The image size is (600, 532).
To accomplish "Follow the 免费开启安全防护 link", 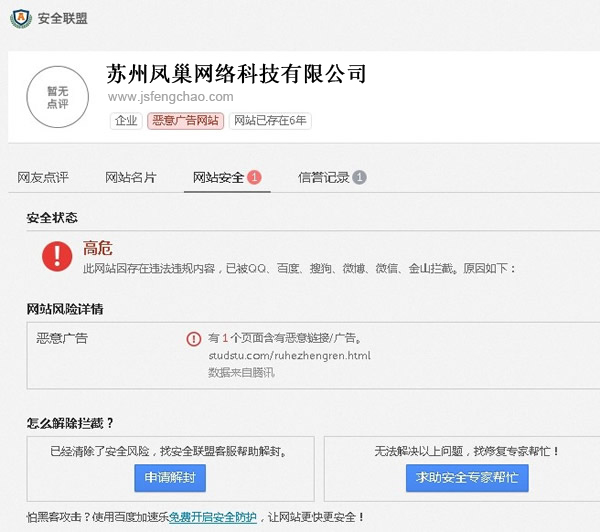I will point(212,517).
